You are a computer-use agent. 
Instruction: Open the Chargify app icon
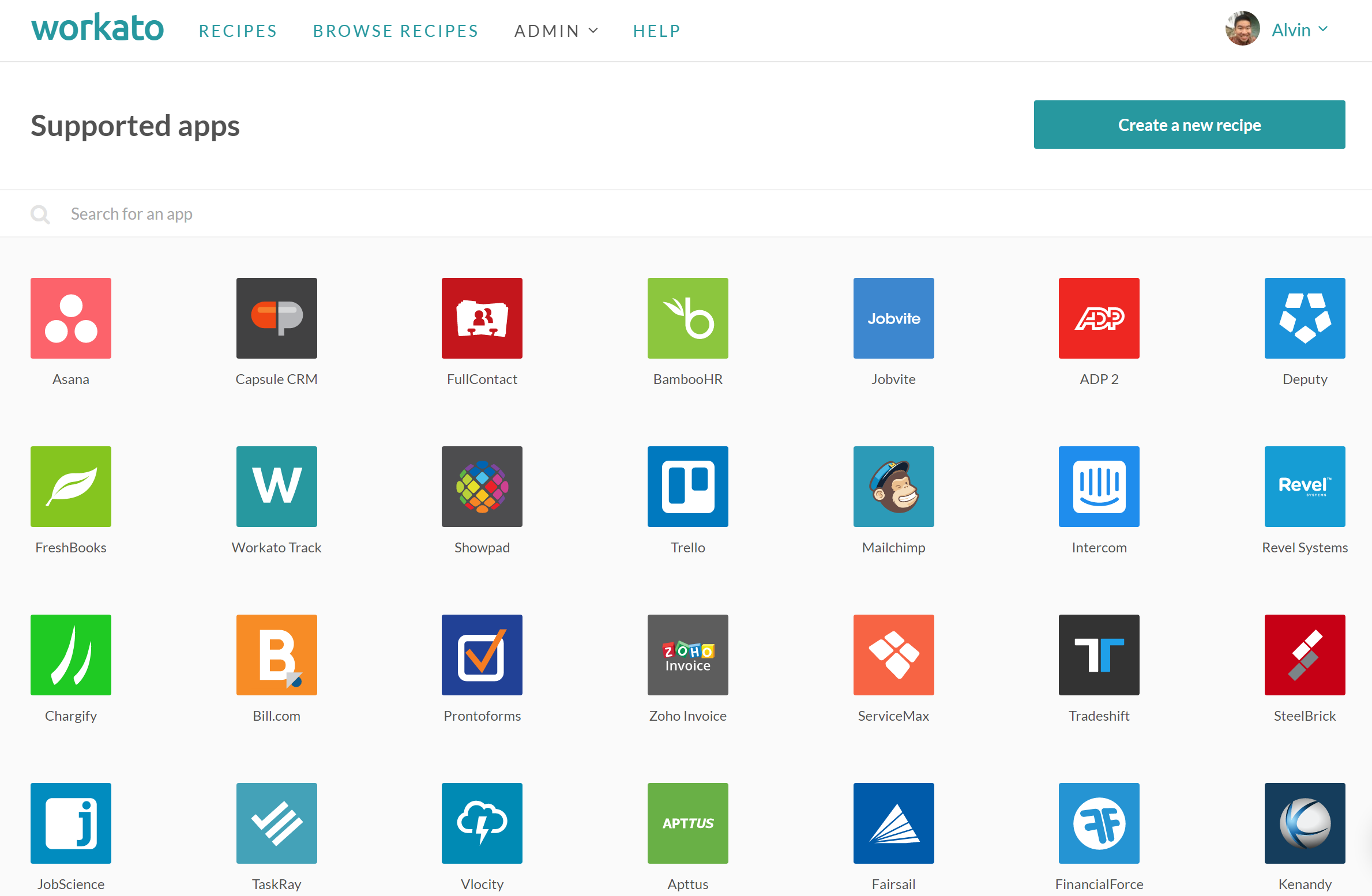coord(71,655)
